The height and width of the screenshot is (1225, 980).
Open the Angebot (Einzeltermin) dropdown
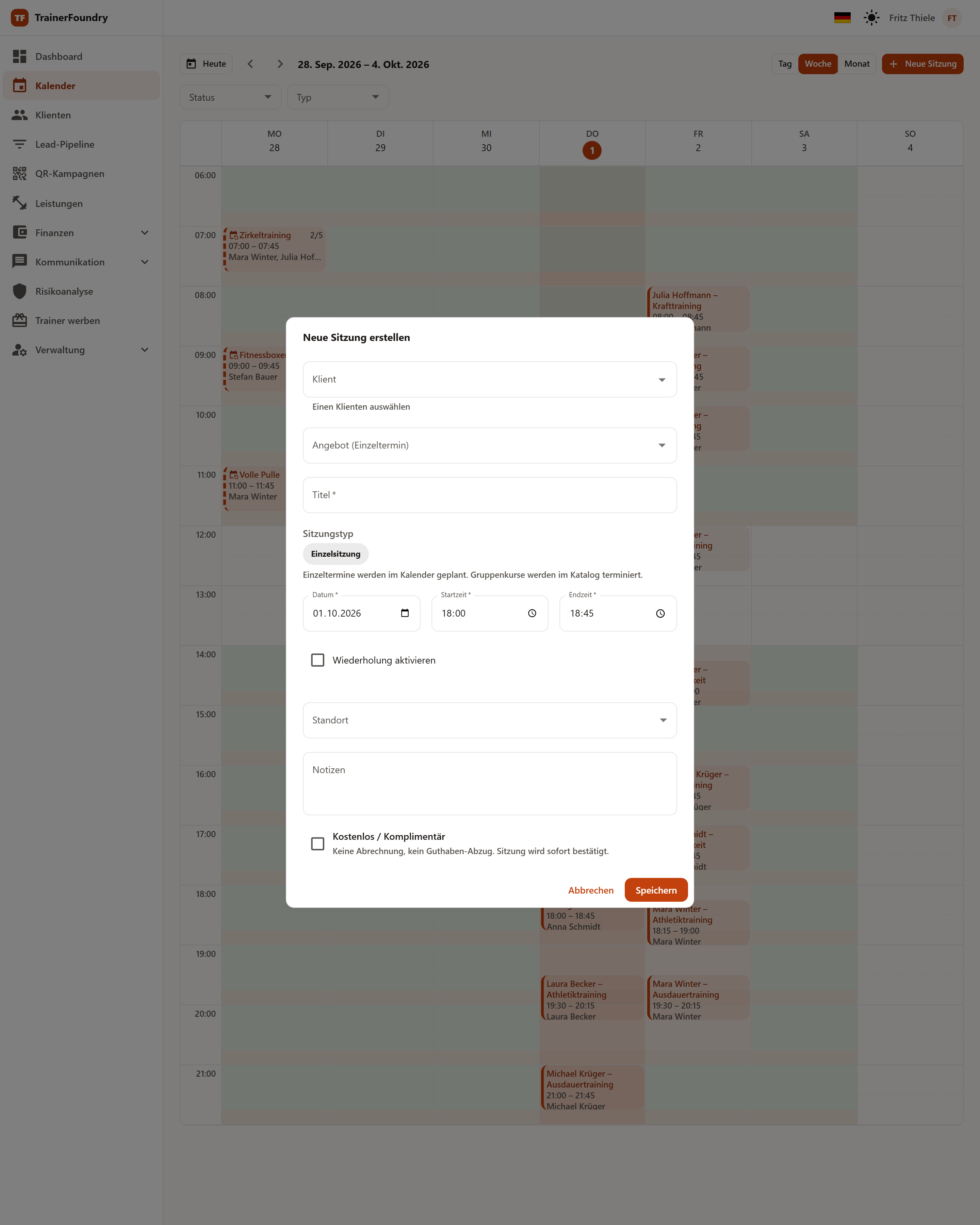coord(489,445)
